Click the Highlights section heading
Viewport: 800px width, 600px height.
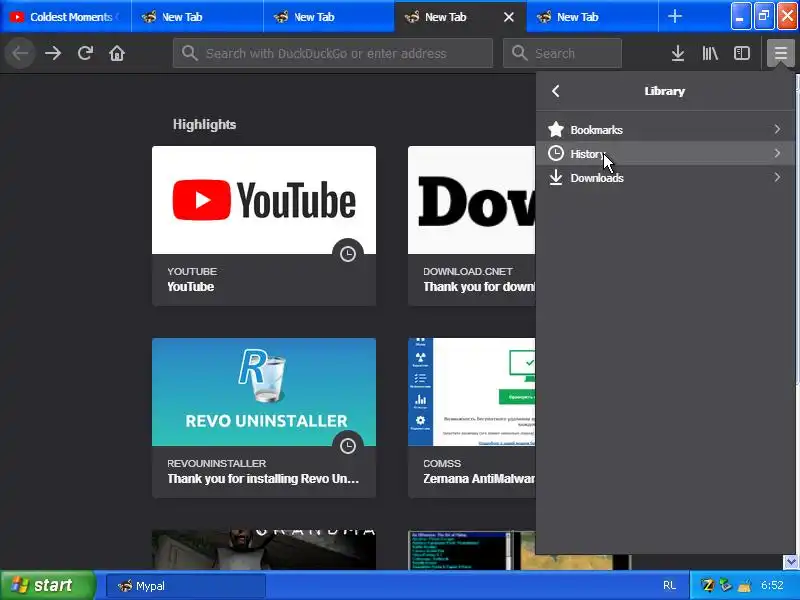(204, 124)
